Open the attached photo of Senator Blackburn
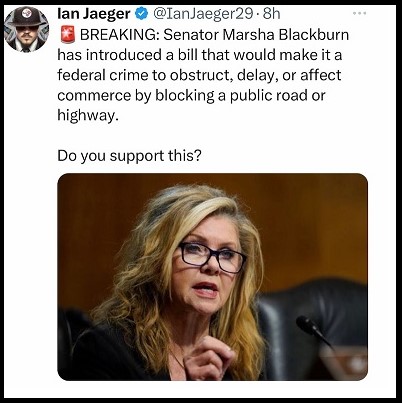 (x=212, y=277)
